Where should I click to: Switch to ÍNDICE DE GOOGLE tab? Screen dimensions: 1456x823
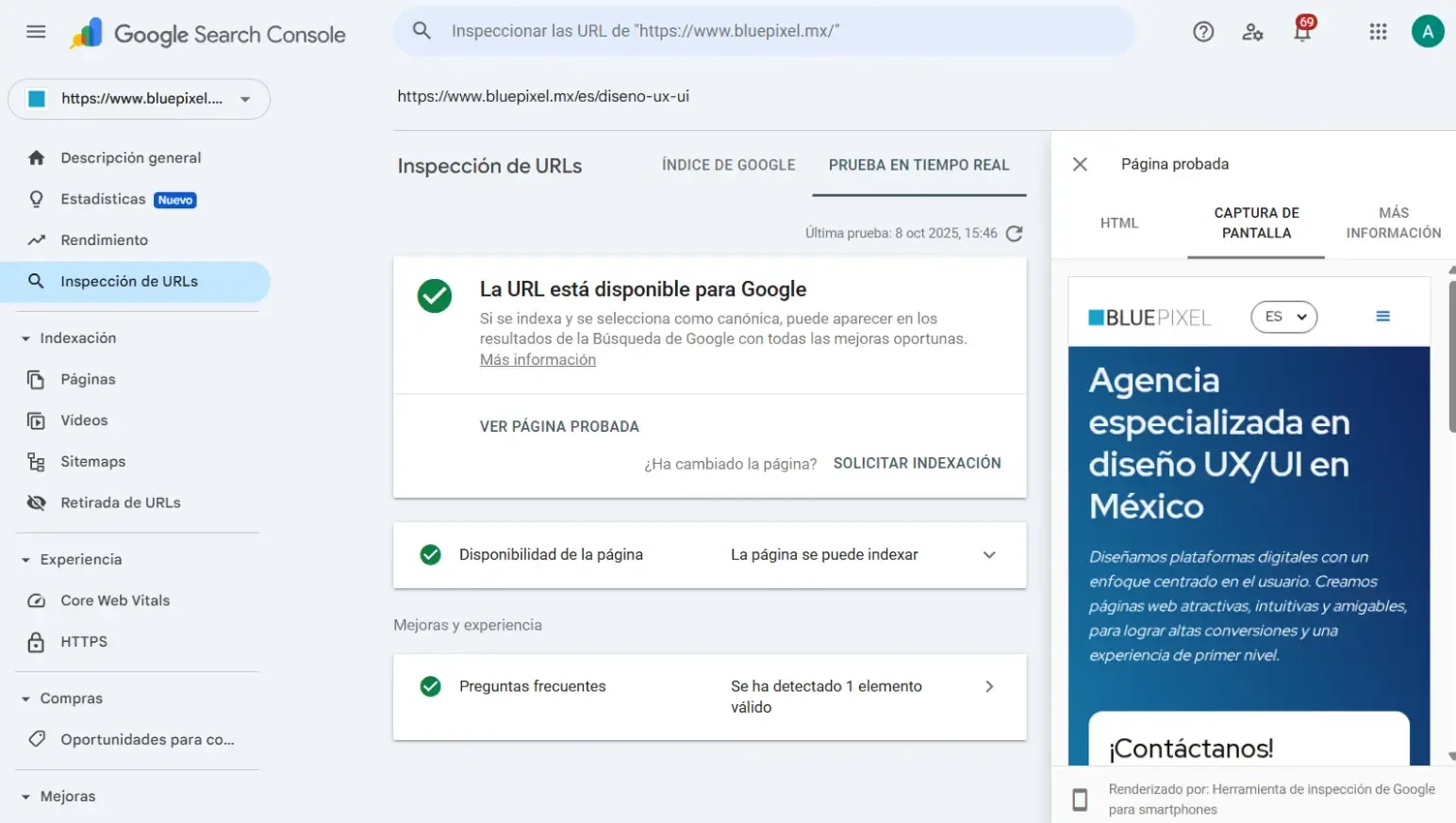[x=729, y=165]
